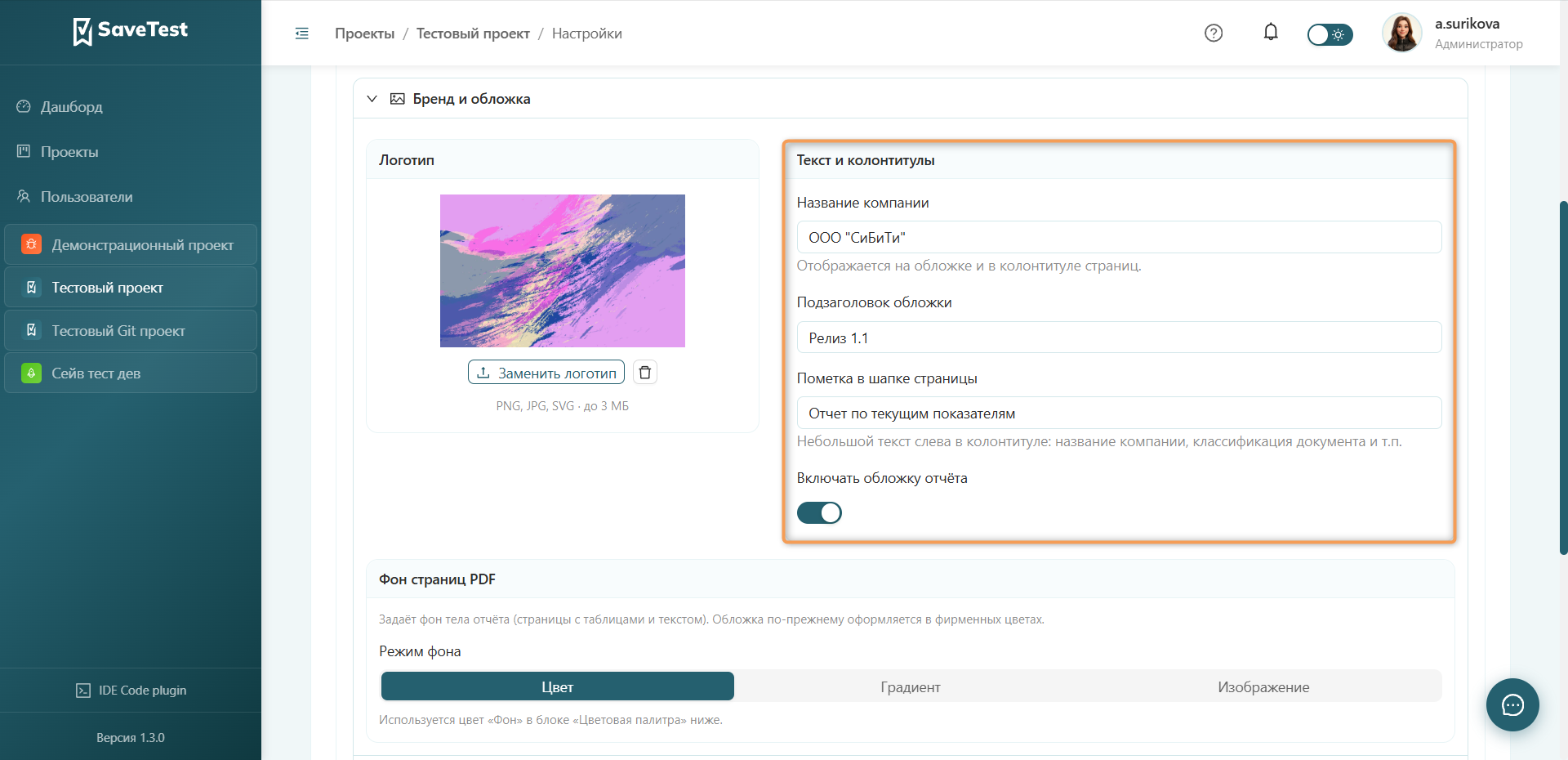Collapse Бренд и обложка section
This screenshot has height=760, width=1568.
(372, 99)
